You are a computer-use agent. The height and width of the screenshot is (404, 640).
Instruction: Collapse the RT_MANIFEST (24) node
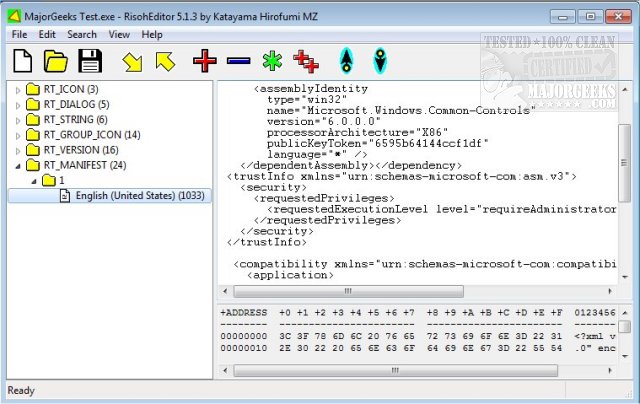pyautogui.click(x=17, y=165)
